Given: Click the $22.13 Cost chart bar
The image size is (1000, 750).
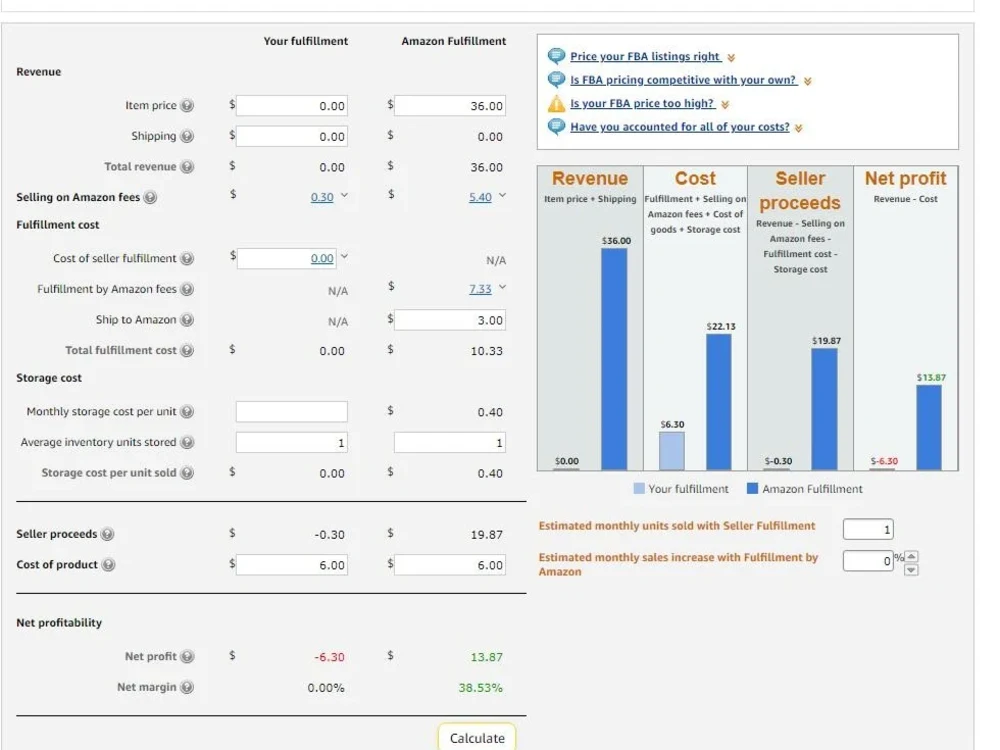Looking at the screenshot, I should coord(719,402).
